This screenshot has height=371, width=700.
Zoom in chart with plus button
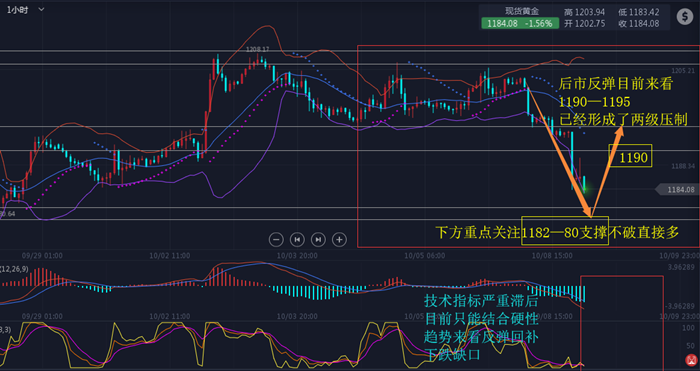pos(339,240)
